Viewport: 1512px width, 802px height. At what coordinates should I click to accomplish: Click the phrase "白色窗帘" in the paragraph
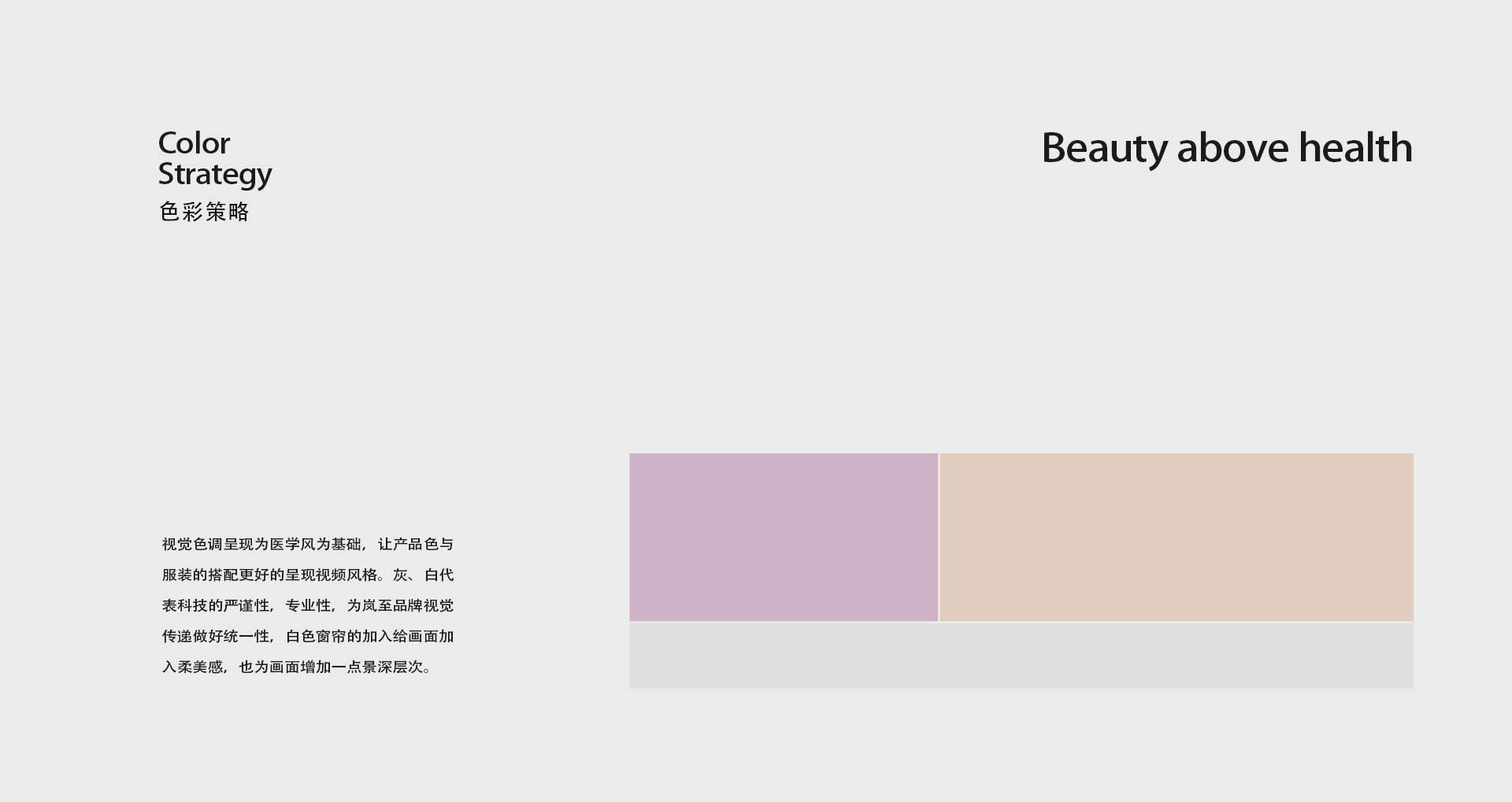(315, 637)
